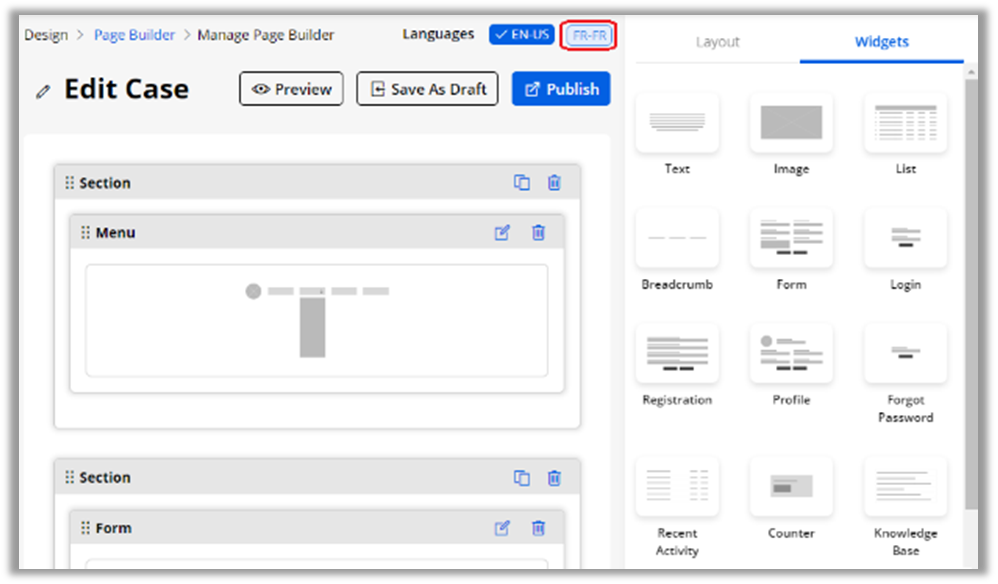Select the Image widget icon
Image resolution: width=998 pixels, height=584 pixels.
tap(791, 122)
